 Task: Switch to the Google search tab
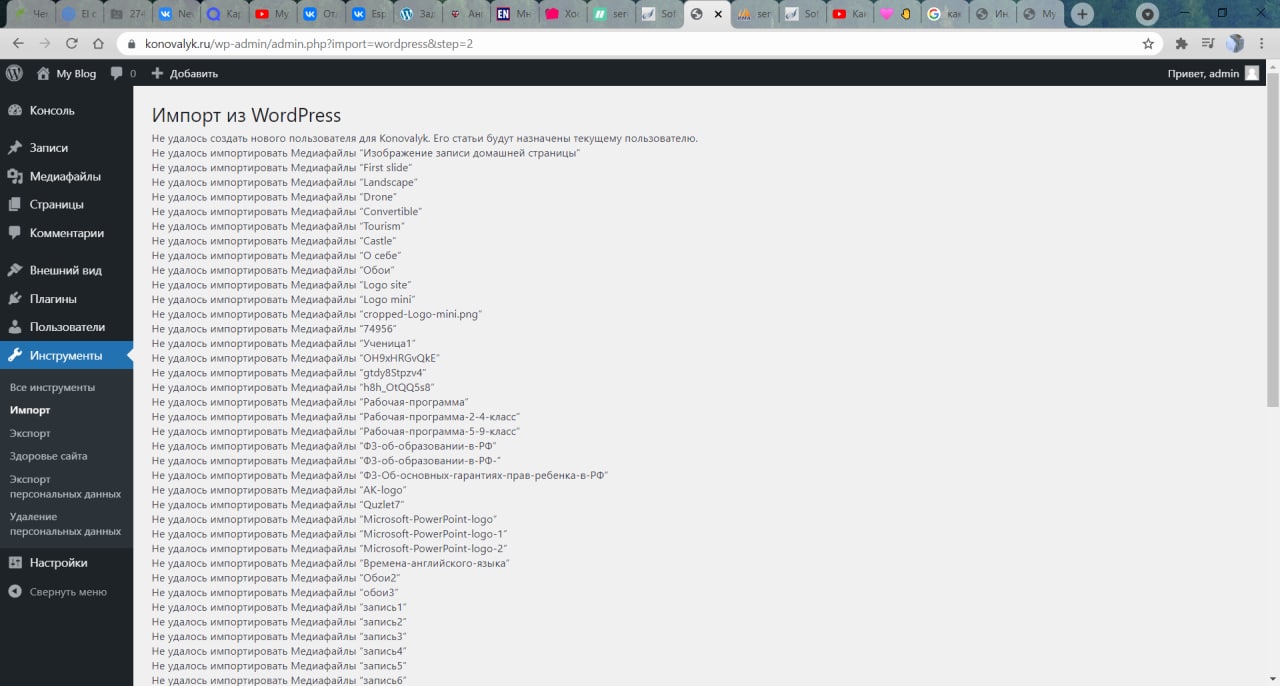(944, 14)
